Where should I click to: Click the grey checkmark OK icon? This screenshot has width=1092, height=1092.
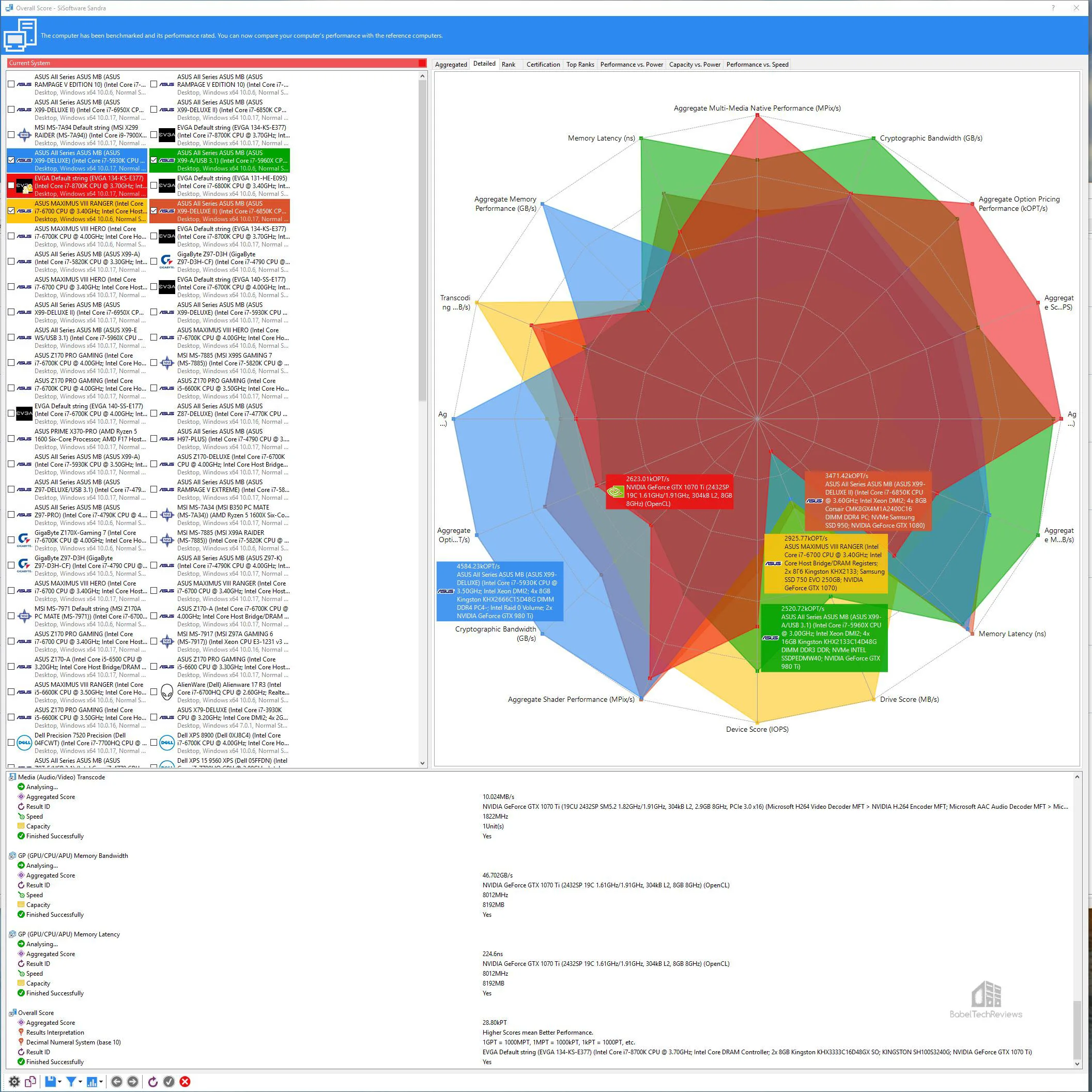pyautogui.click(x=168, y=1081)
